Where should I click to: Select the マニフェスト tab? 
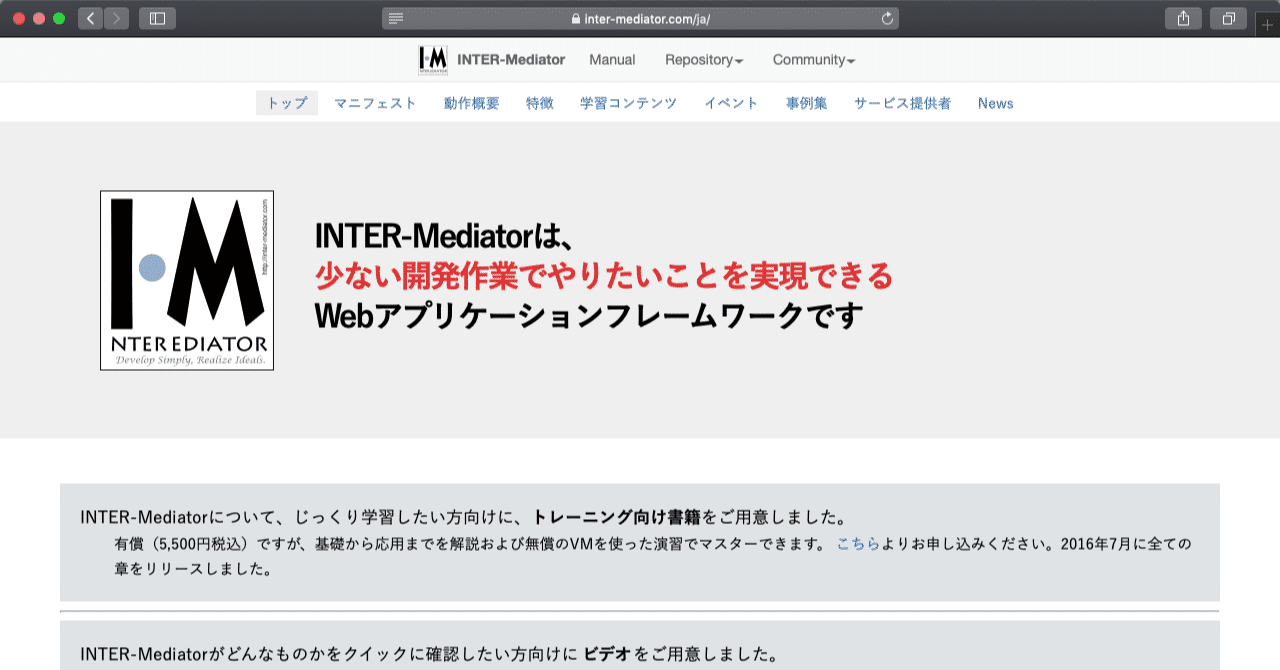[x=375, y=103]
